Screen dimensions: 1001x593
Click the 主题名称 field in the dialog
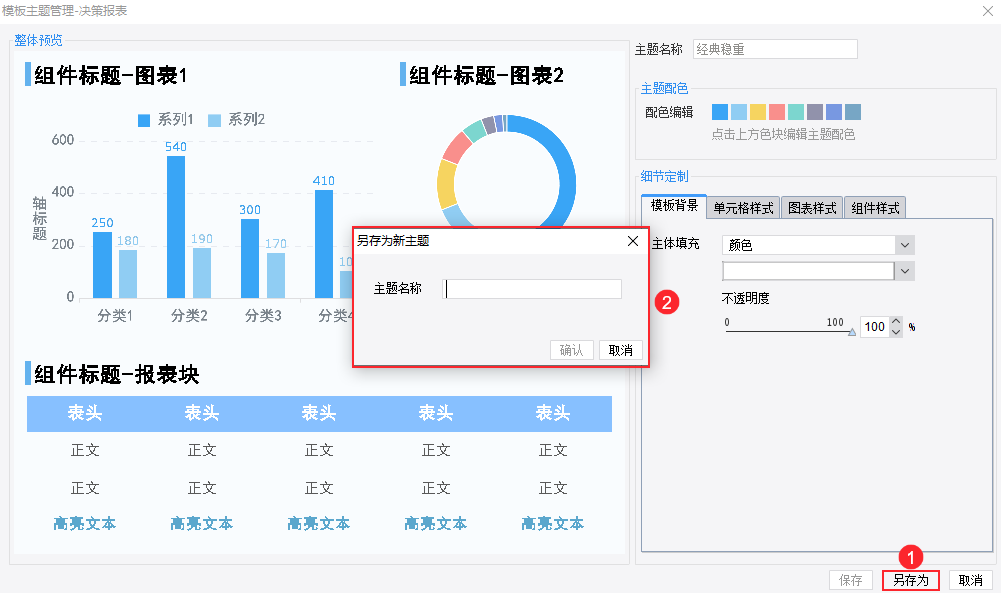tap(532, 289)
